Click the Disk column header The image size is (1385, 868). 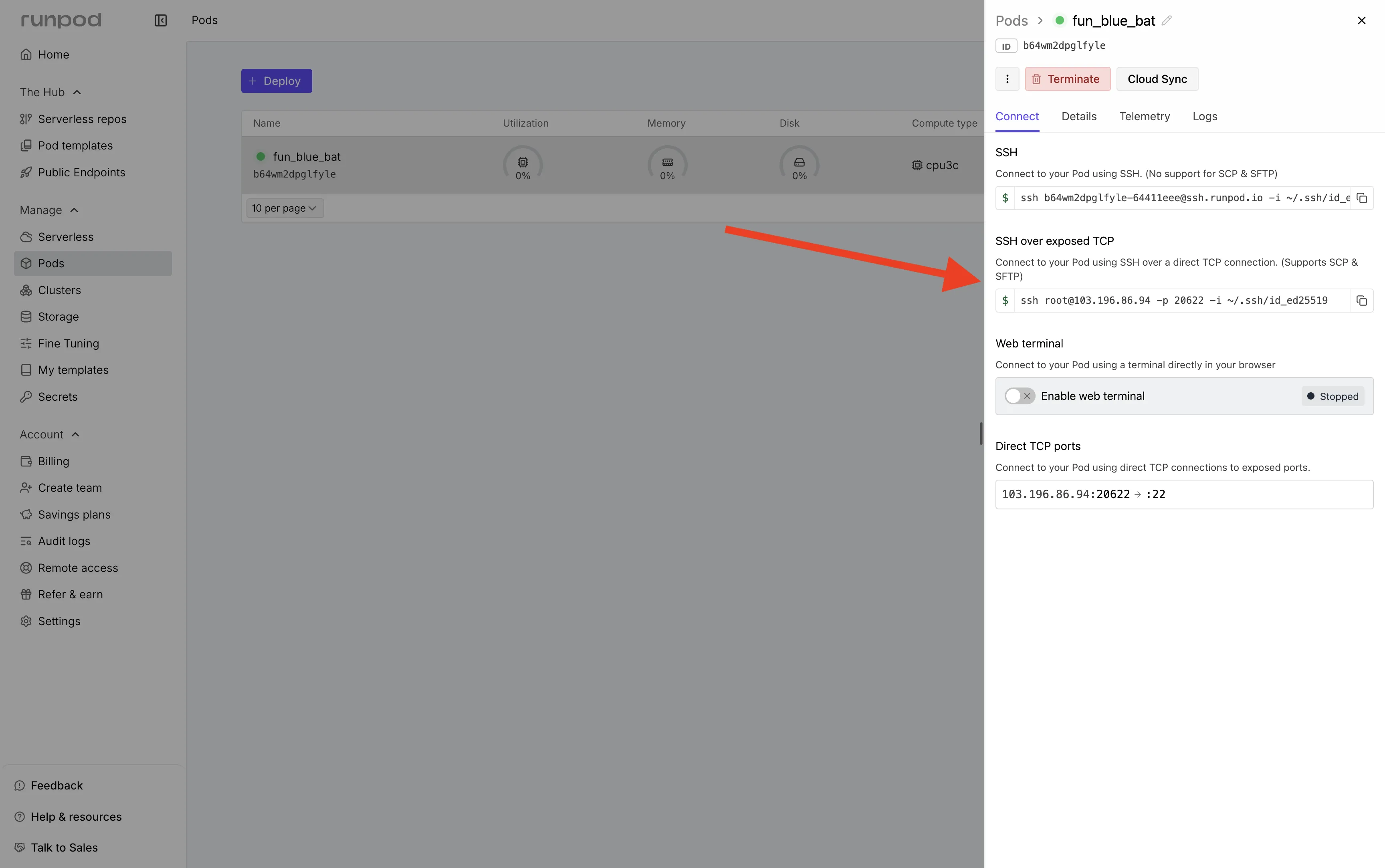(789, 123)
